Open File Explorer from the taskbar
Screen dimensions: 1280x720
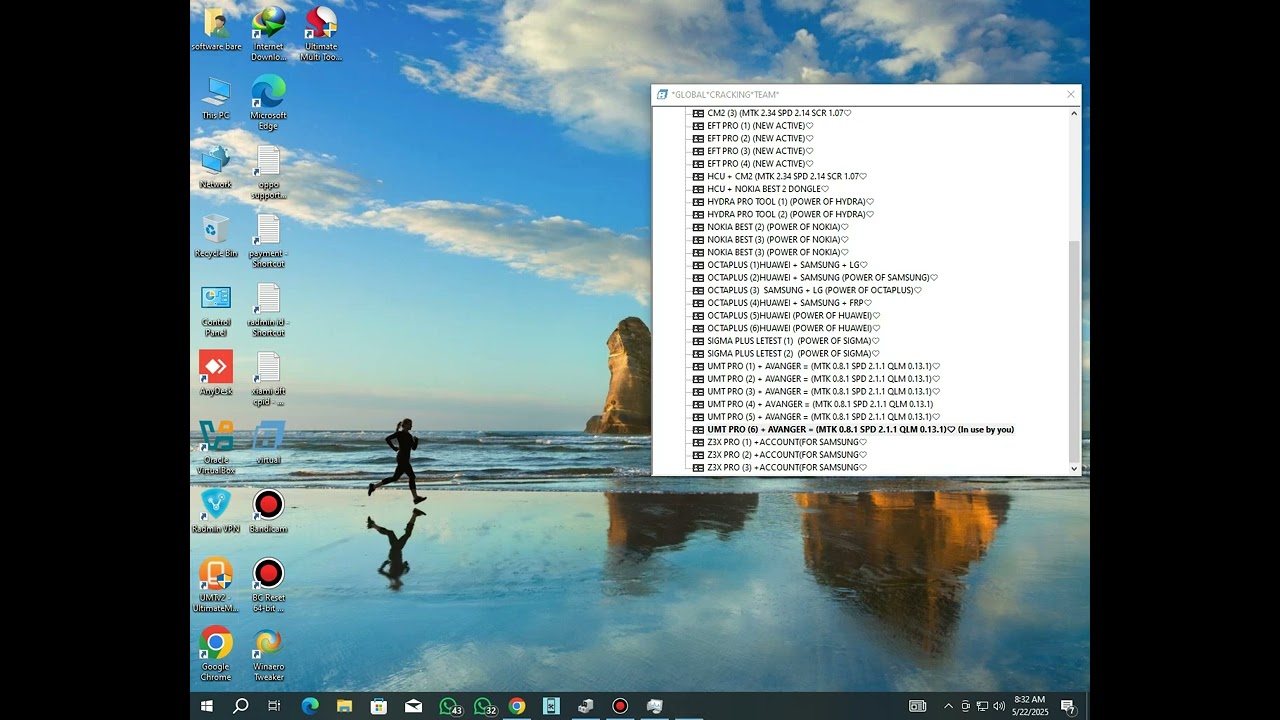pos(344,706)
